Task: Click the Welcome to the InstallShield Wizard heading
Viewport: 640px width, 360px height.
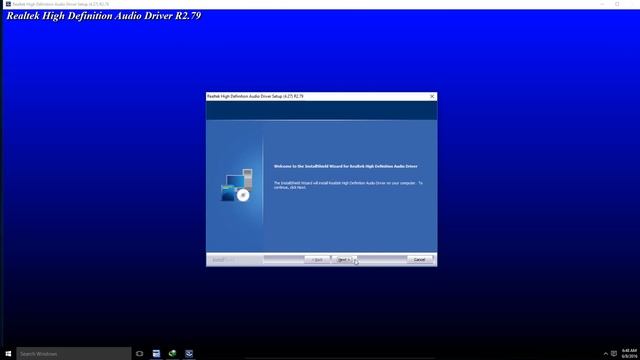Action: click(345, 167)
